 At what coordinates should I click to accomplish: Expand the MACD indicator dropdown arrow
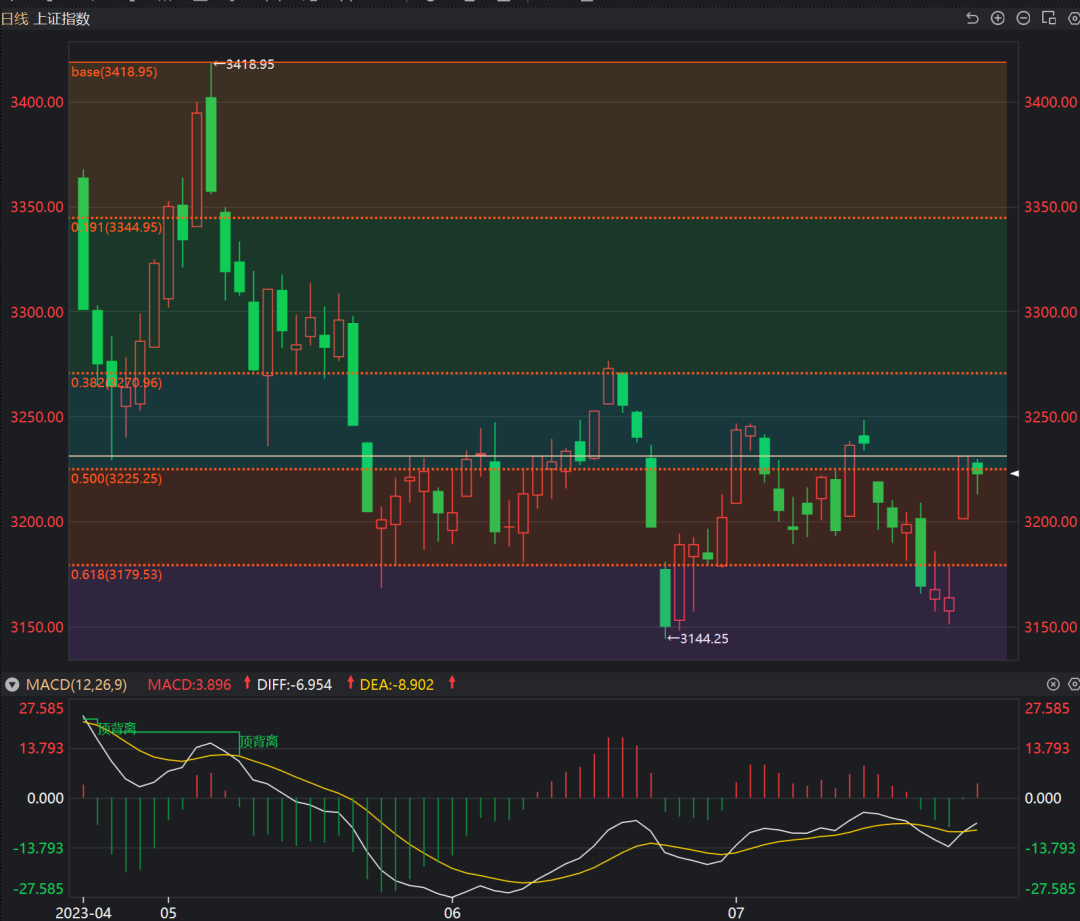(12, 685)
